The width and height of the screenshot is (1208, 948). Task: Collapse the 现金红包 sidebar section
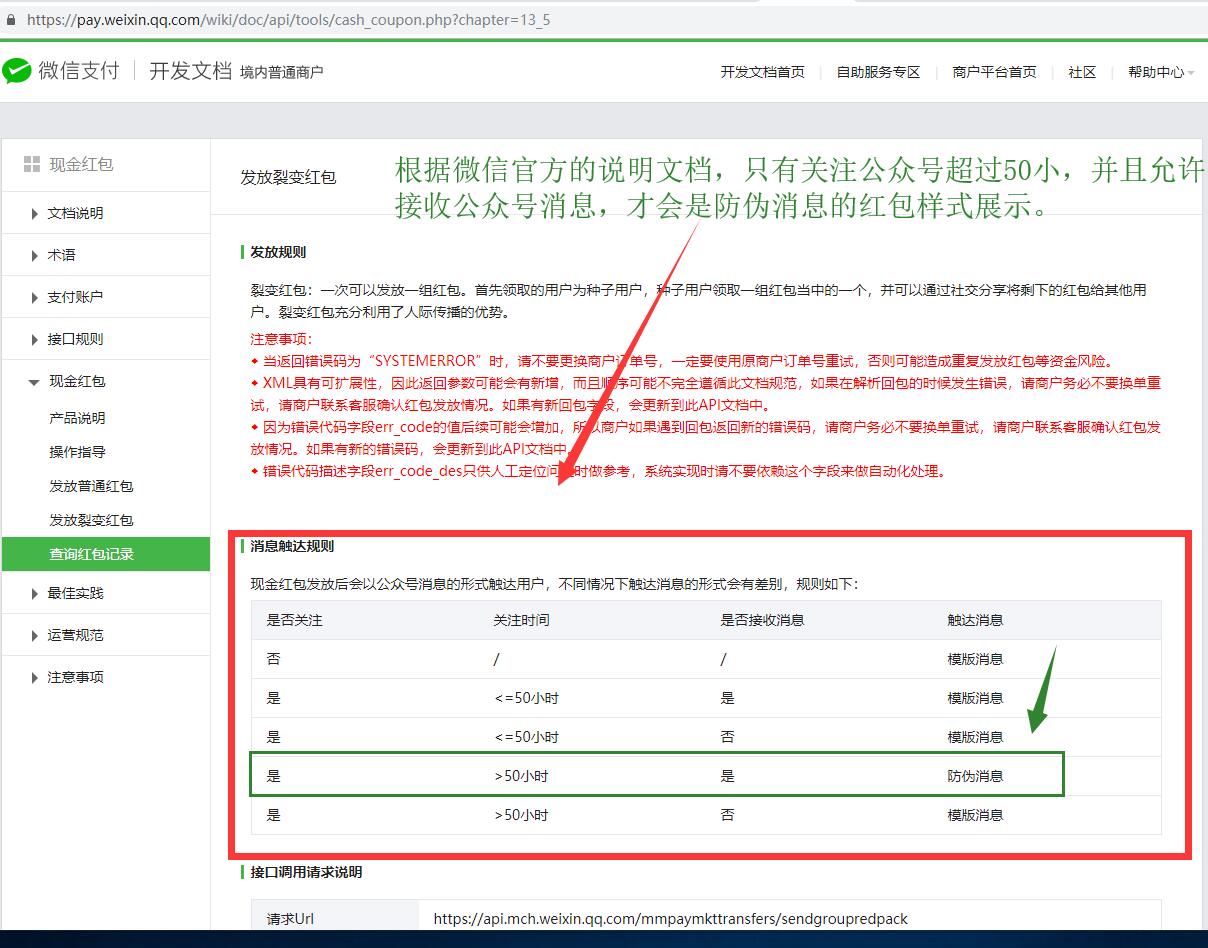(x=75, y=381)
